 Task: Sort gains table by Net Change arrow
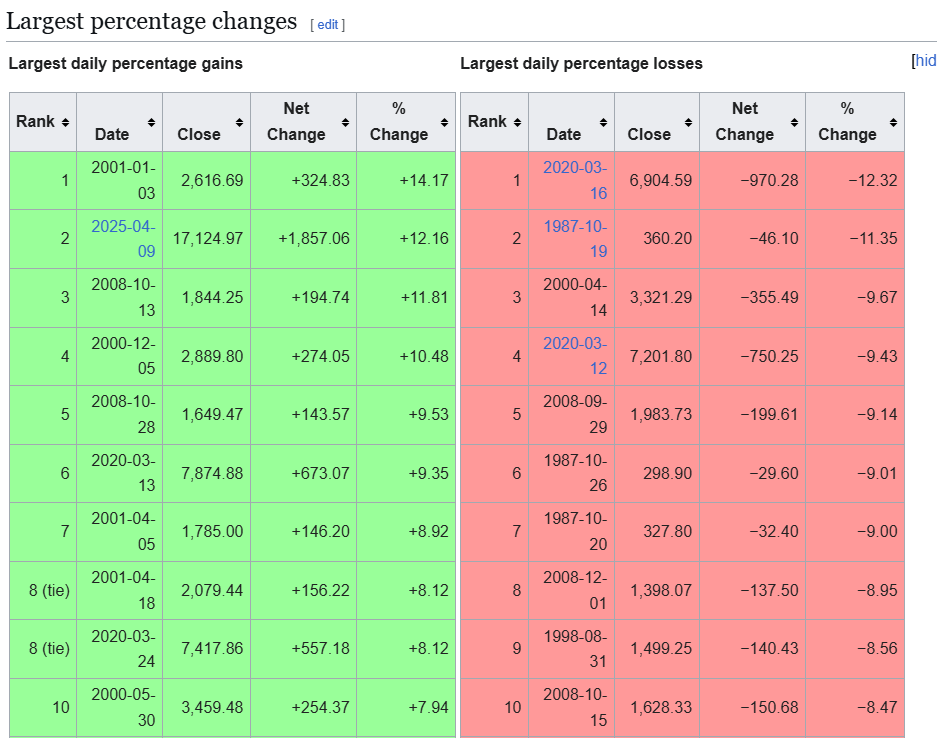tap(345, 122)
